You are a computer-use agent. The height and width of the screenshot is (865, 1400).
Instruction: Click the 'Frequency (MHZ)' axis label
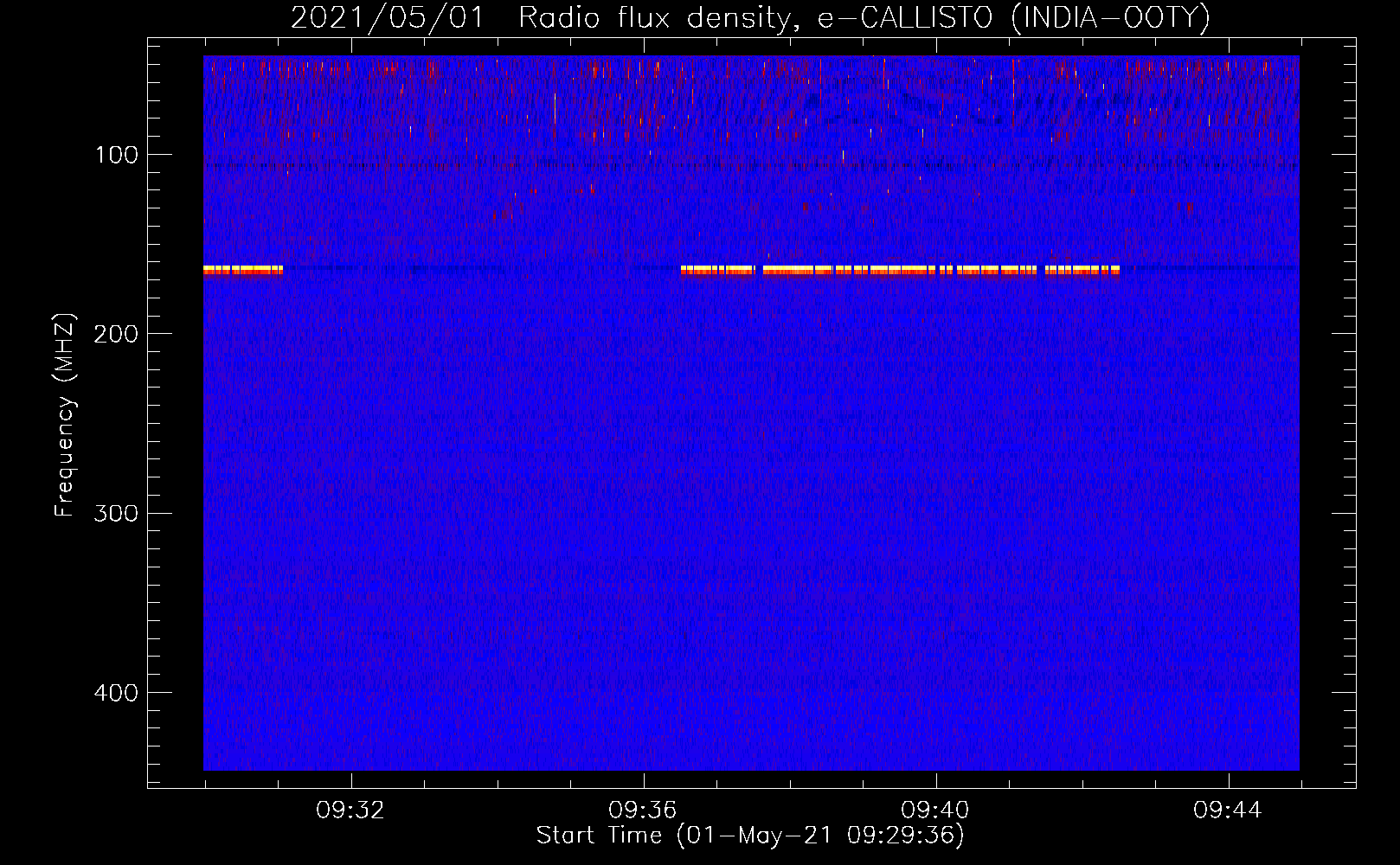[x=65, y=415]
